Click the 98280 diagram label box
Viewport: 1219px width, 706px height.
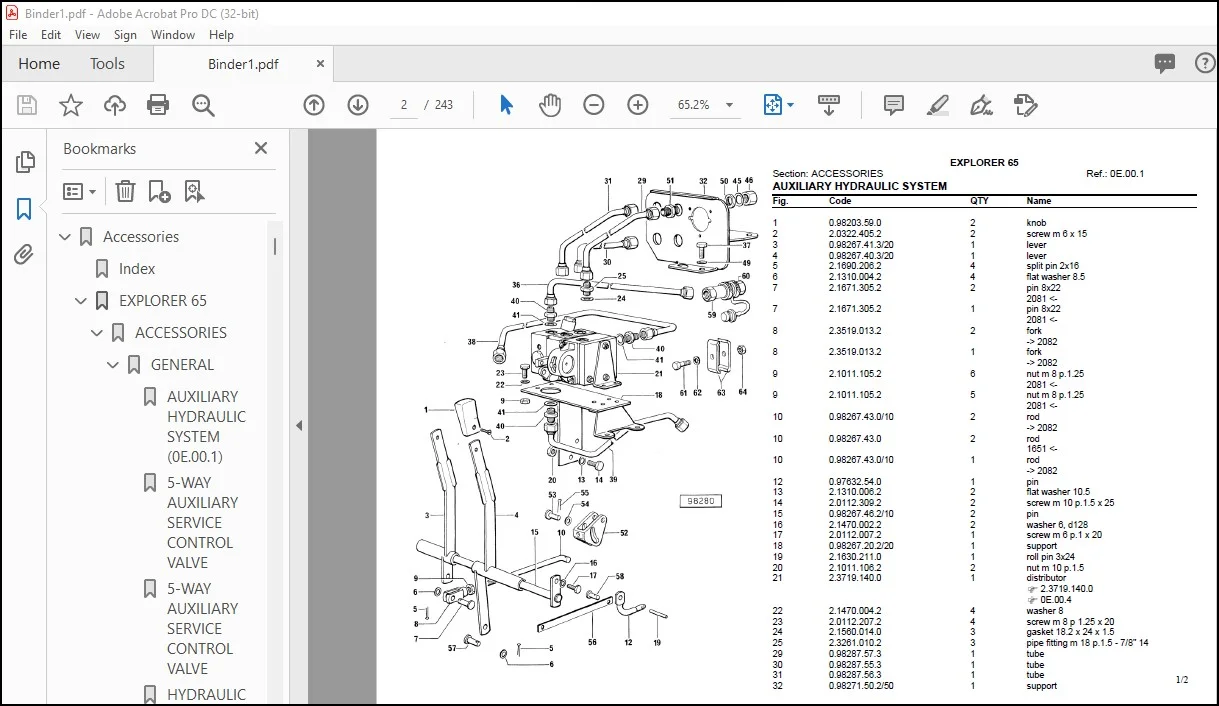coord(699,501)
